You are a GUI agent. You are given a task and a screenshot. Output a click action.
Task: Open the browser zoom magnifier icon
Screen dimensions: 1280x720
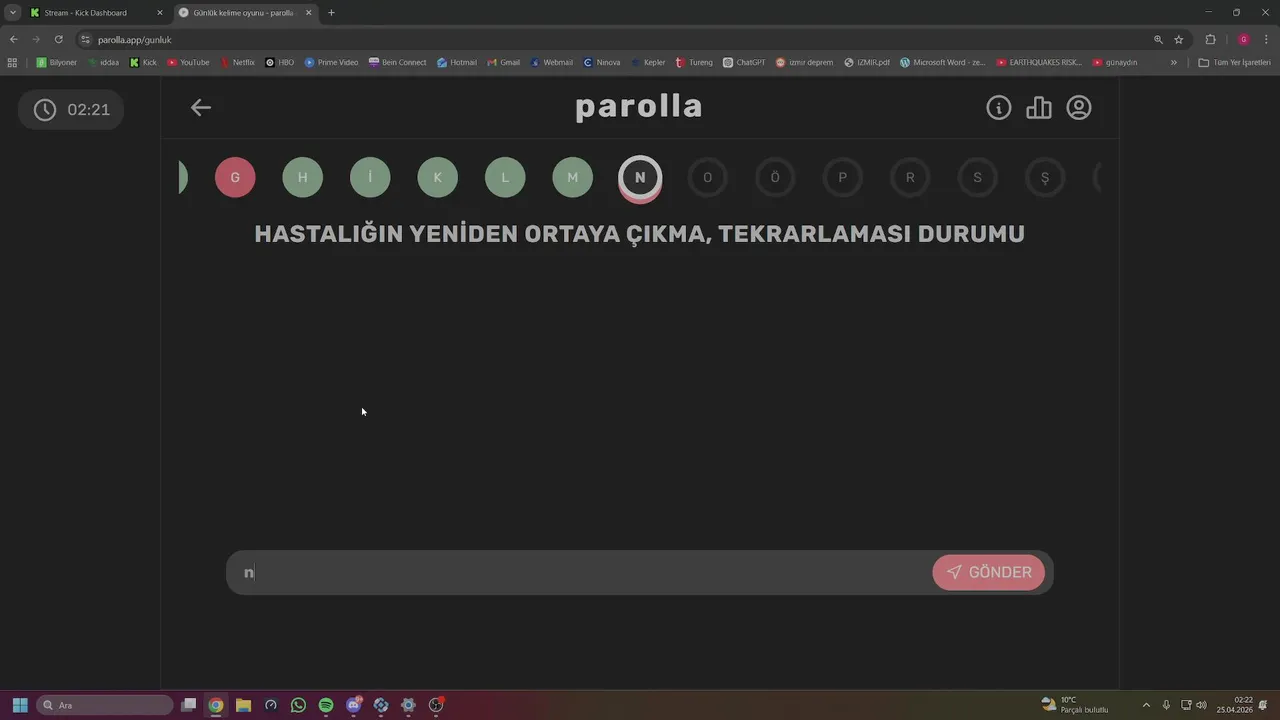1158,40
